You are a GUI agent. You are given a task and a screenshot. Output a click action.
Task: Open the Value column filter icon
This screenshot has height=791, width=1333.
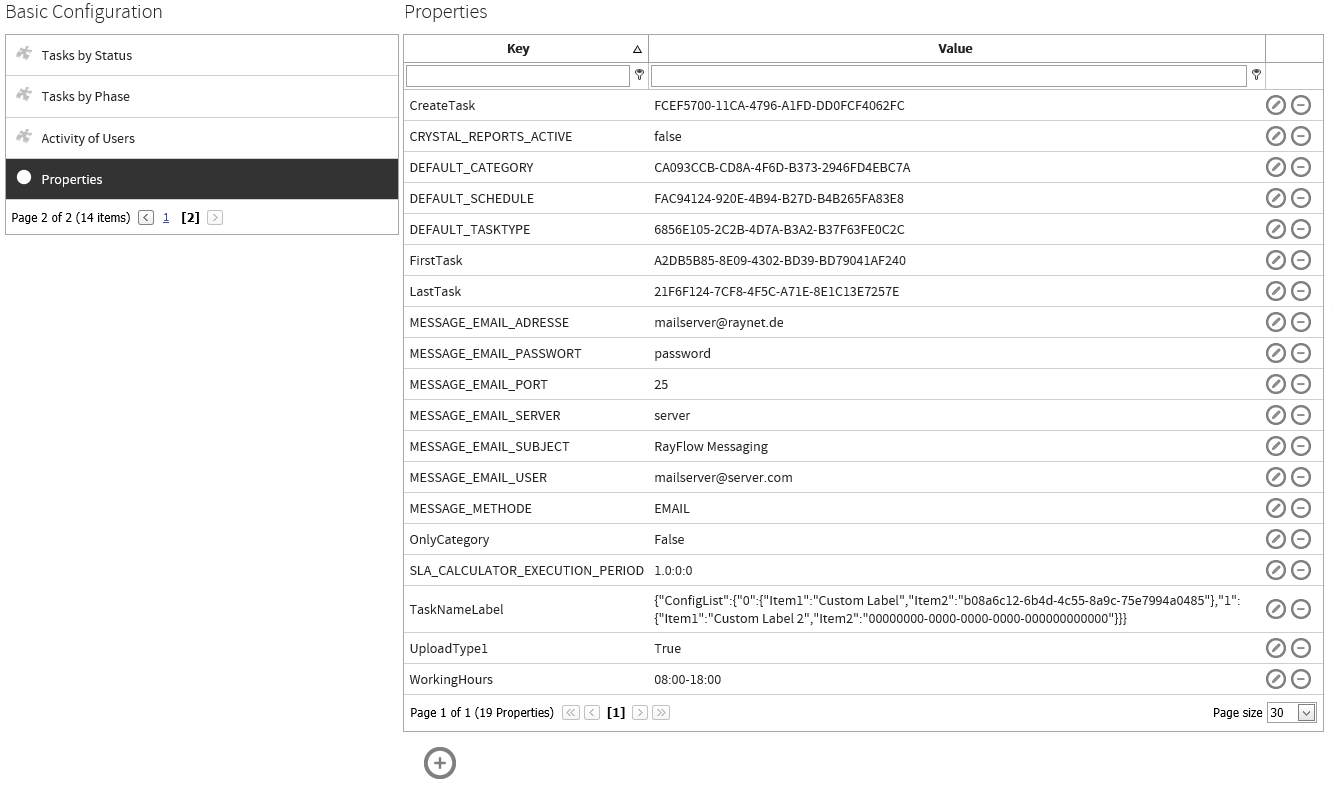(1256, 74)
